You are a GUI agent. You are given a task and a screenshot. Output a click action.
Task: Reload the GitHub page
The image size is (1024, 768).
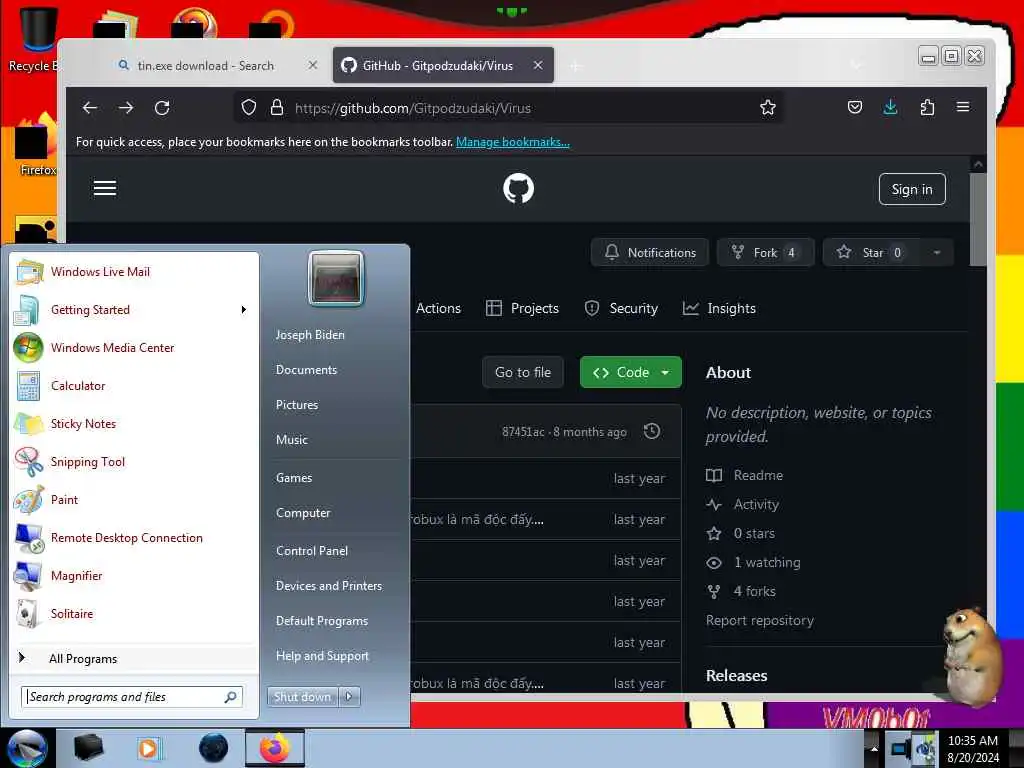(x=162, y=108)
